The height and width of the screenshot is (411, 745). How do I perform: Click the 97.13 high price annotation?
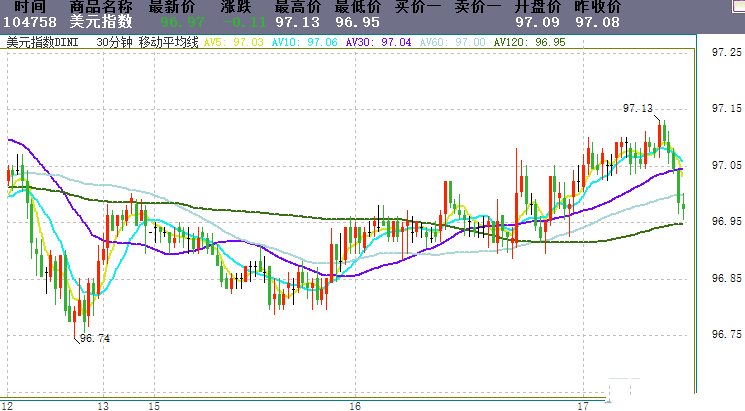(x=637, y=108)
